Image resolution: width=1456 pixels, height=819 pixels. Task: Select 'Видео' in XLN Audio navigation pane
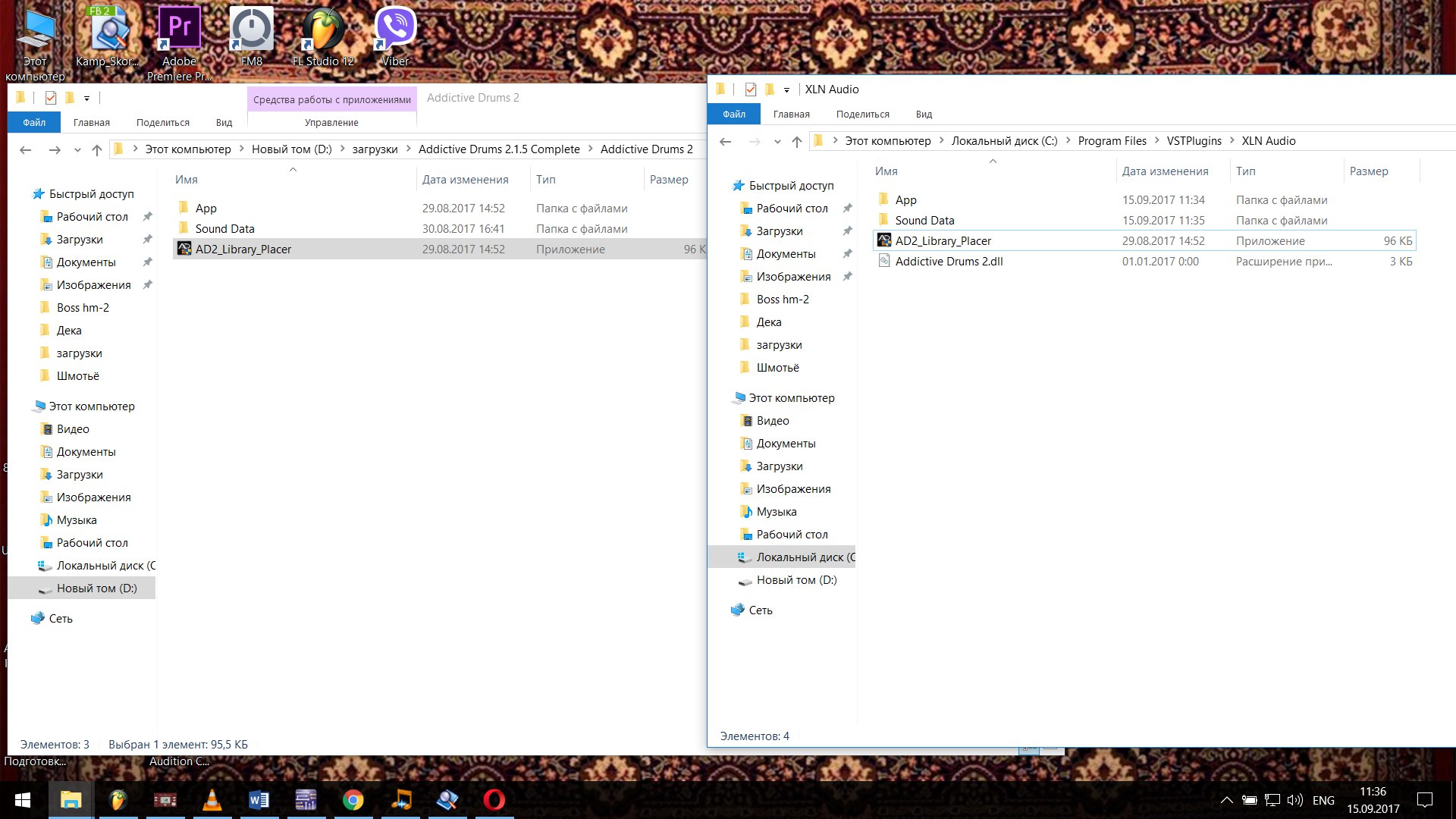773,421
